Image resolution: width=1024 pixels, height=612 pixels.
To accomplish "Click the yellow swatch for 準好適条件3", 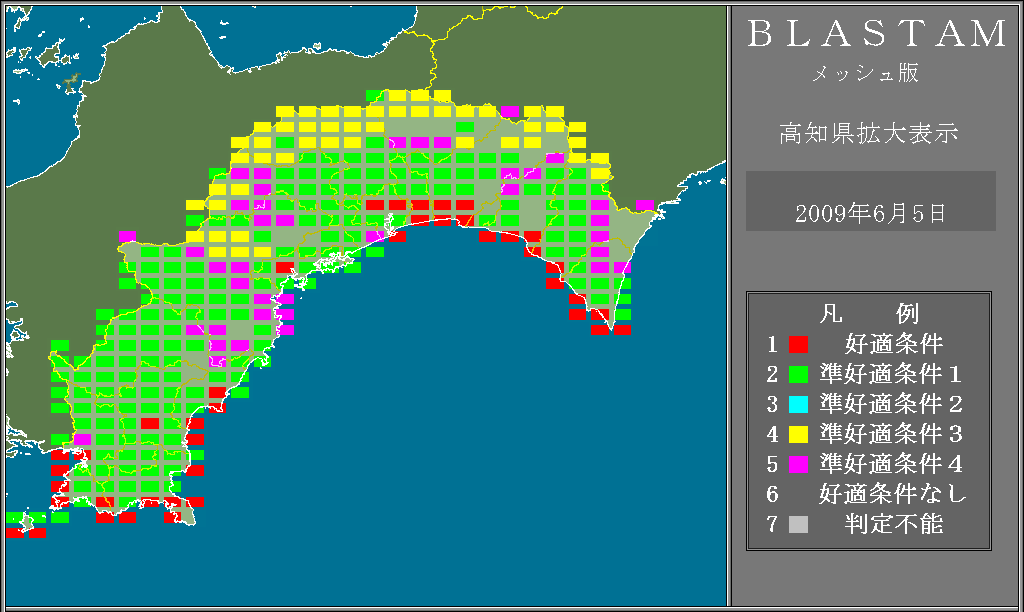I will point(798,434).
